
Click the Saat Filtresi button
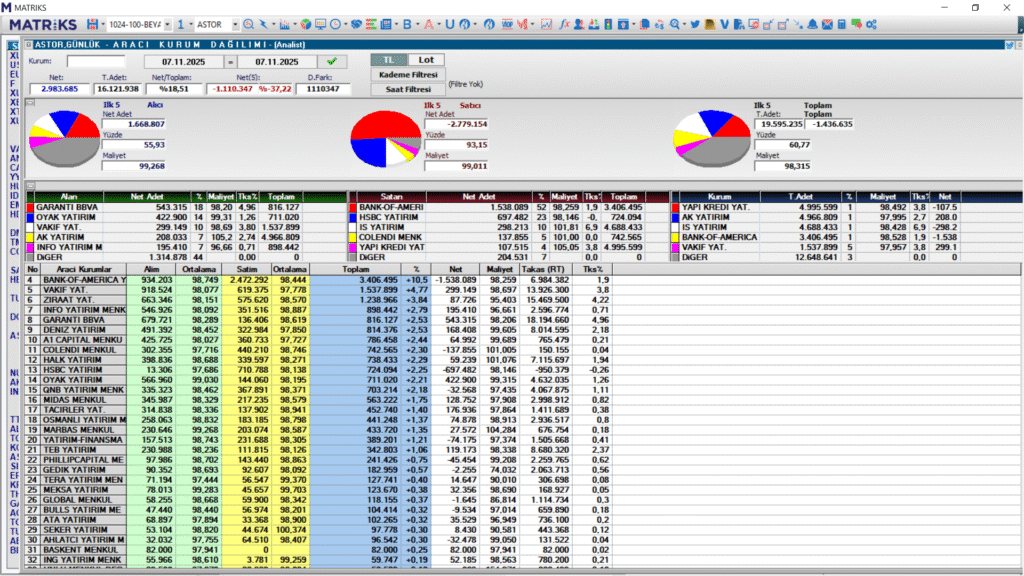[408, 89]
